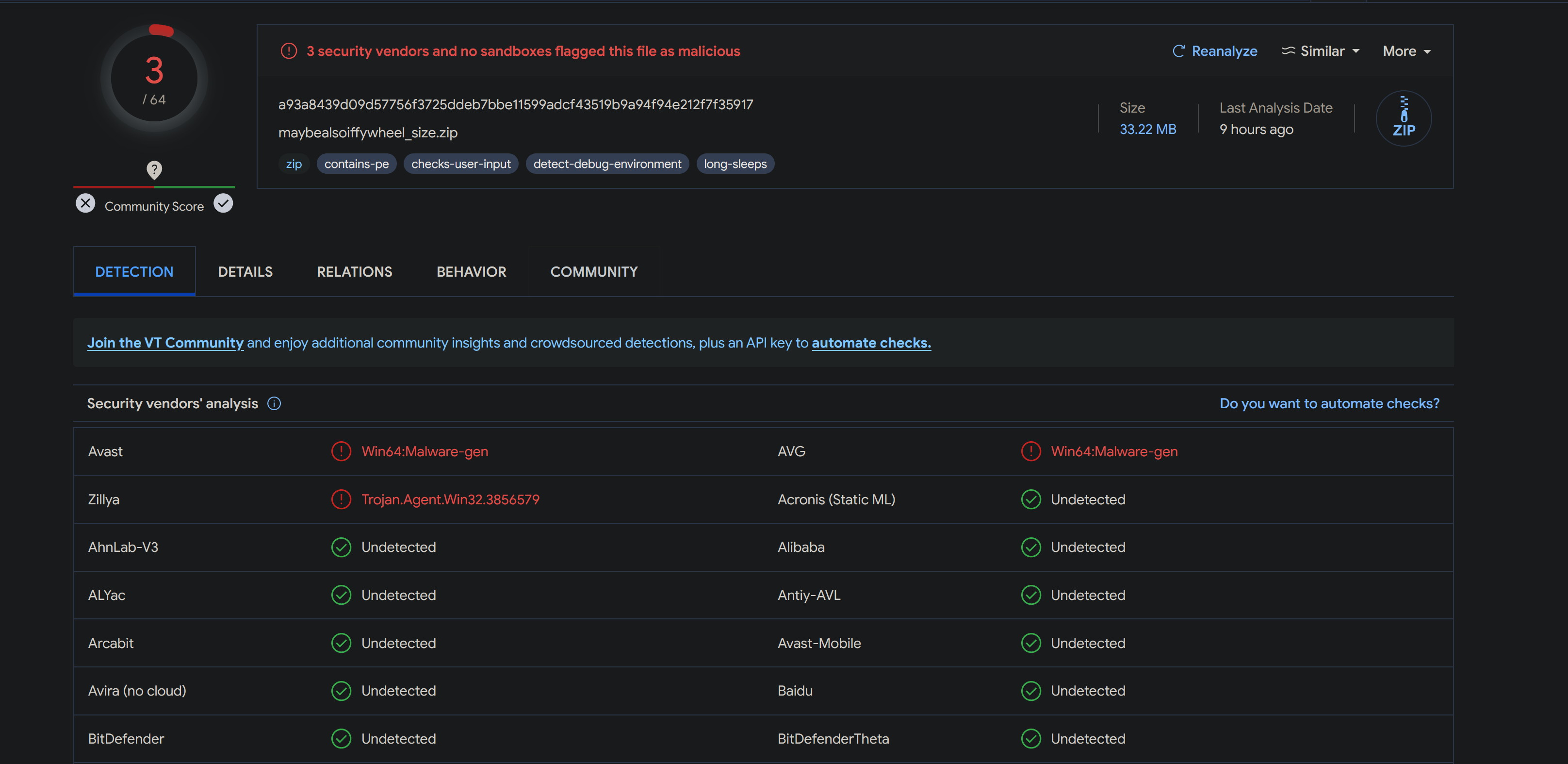
Task: Expand the More dropdown menu
Action: tap(1406, 51)
